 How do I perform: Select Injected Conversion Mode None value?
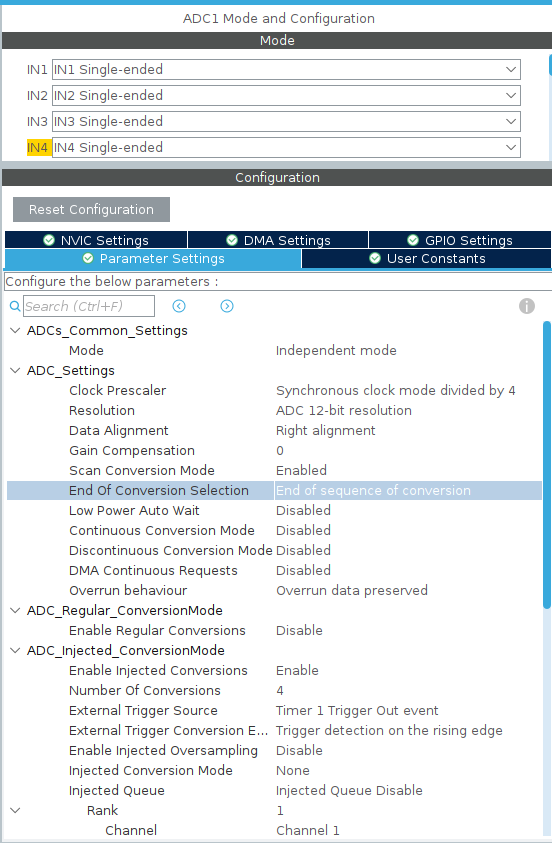tap(292, 770)
